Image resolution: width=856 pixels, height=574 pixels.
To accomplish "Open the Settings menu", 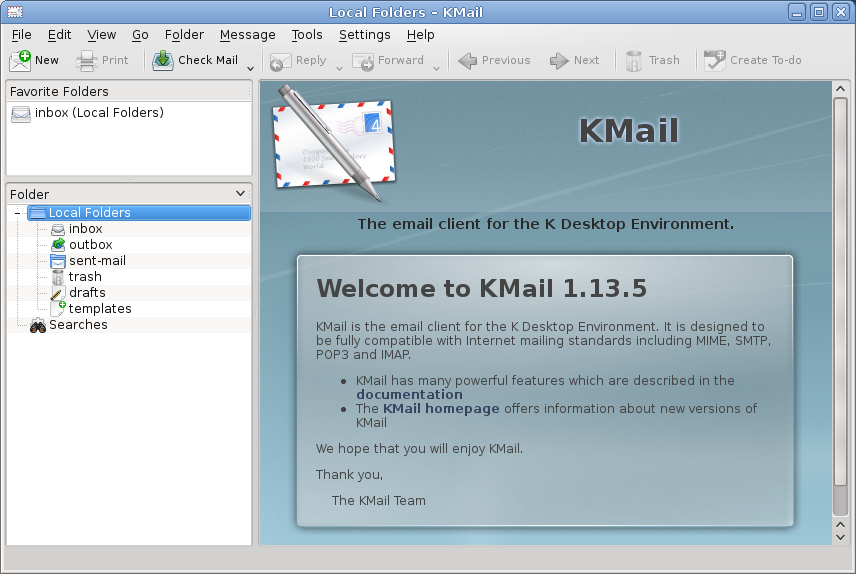I will point(365,35).
